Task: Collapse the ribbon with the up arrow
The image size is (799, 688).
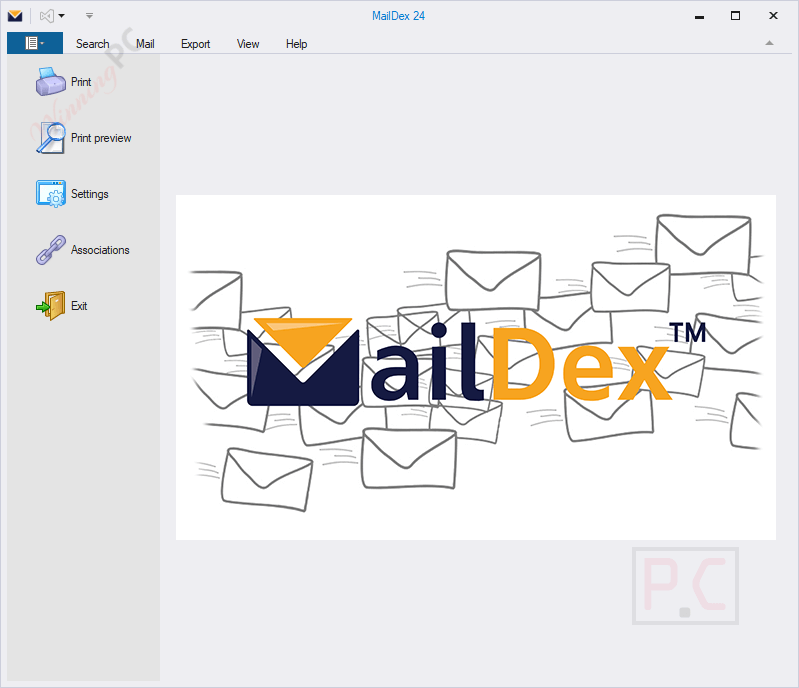Action: click(x=769, y=43)
